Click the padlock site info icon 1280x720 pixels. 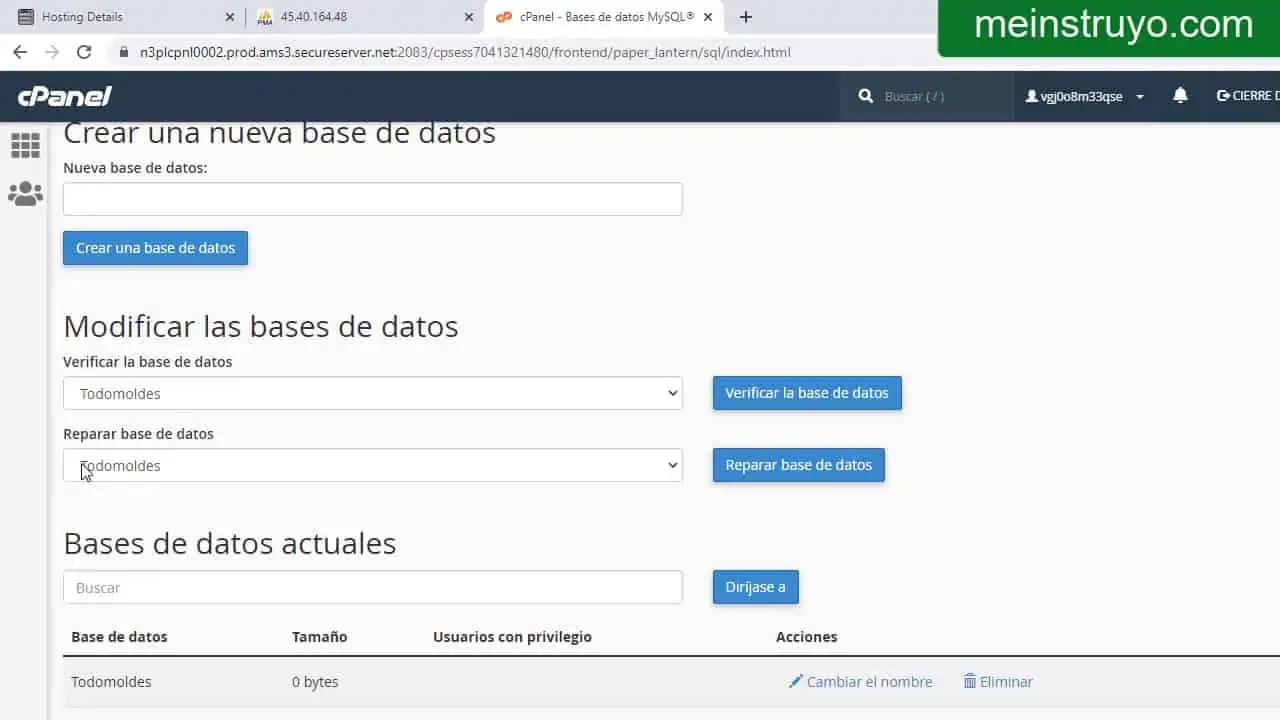(x=124, y=52)
